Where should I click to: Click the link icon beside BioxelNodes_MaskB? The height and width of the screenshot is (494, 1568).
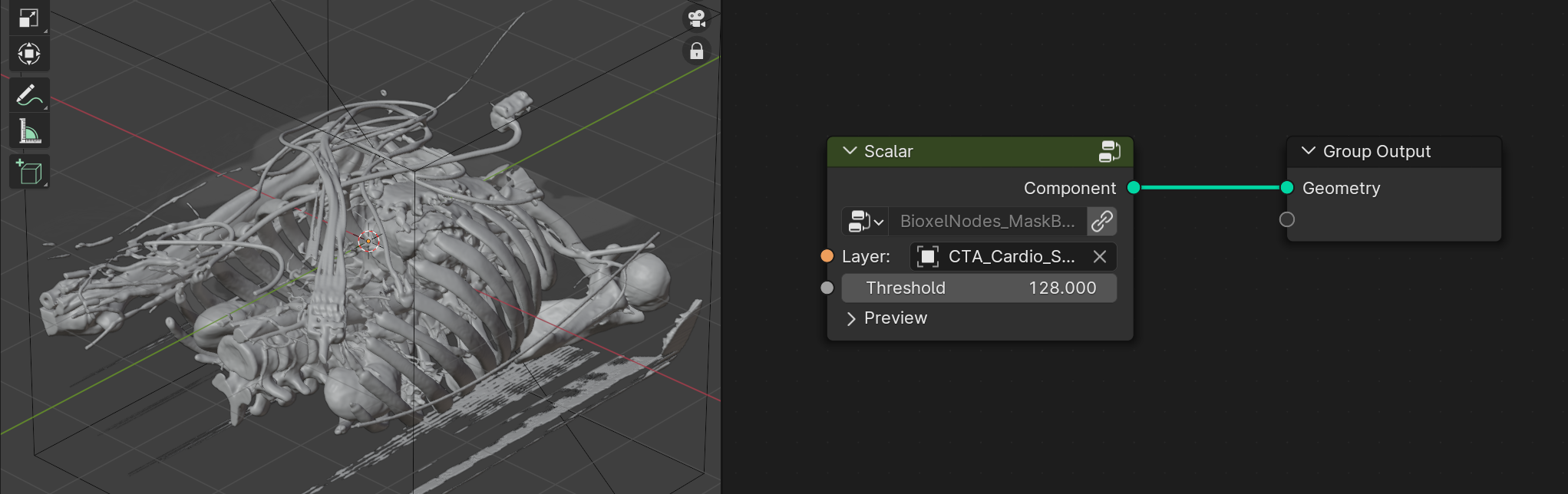pyautogui.click(x=1102, y=222)
